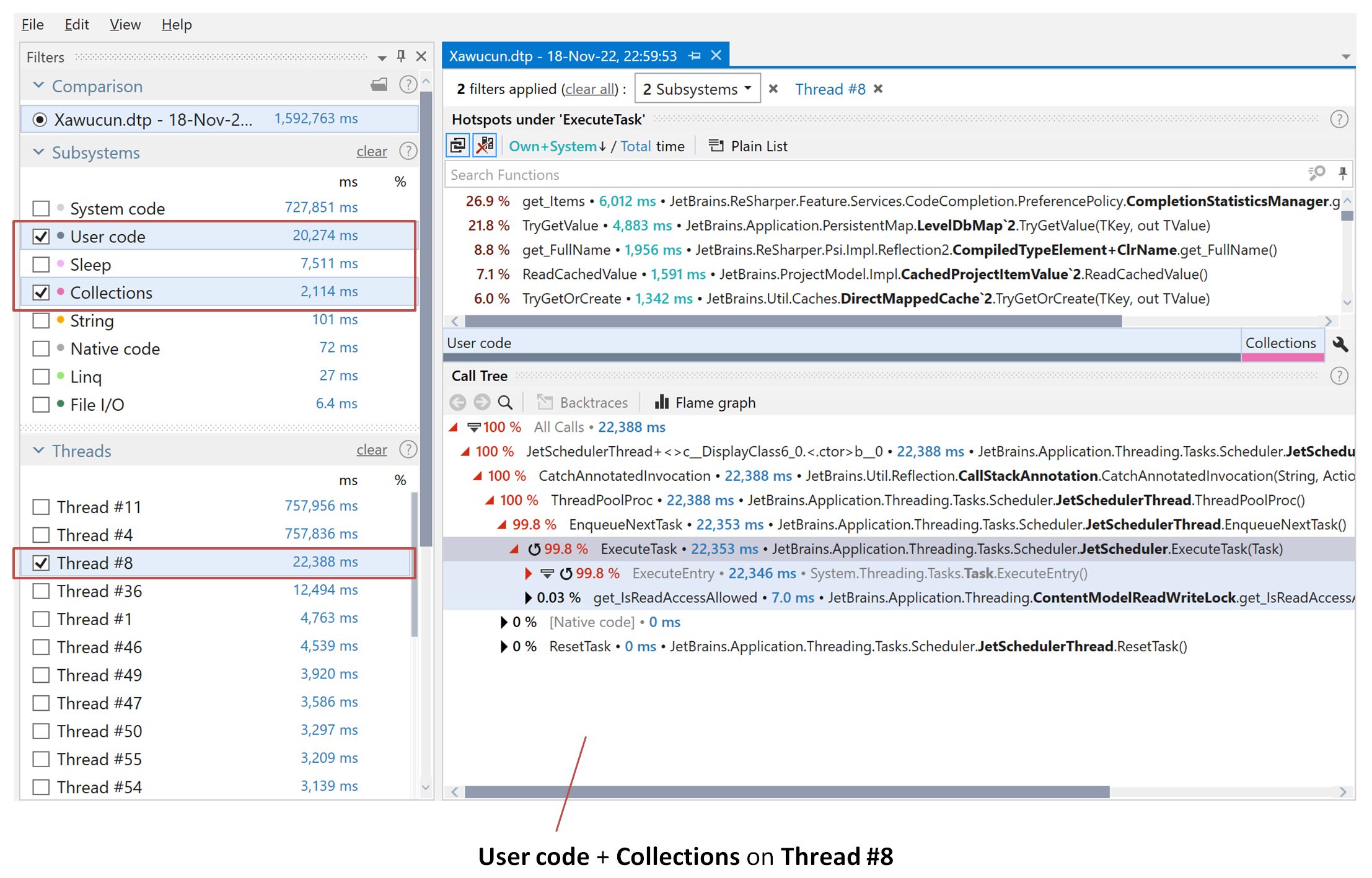Check the Thread #11 checkbox
This screenshot has height=878, width=1372.
[41, 506]
